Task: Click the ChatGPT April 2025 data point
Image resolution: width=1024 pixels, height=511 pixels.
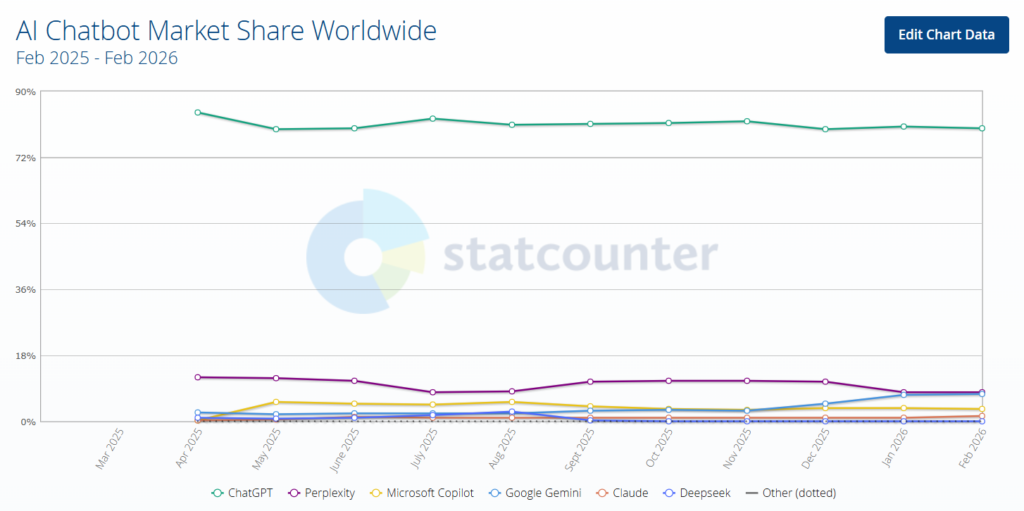Action: [198, 112]
